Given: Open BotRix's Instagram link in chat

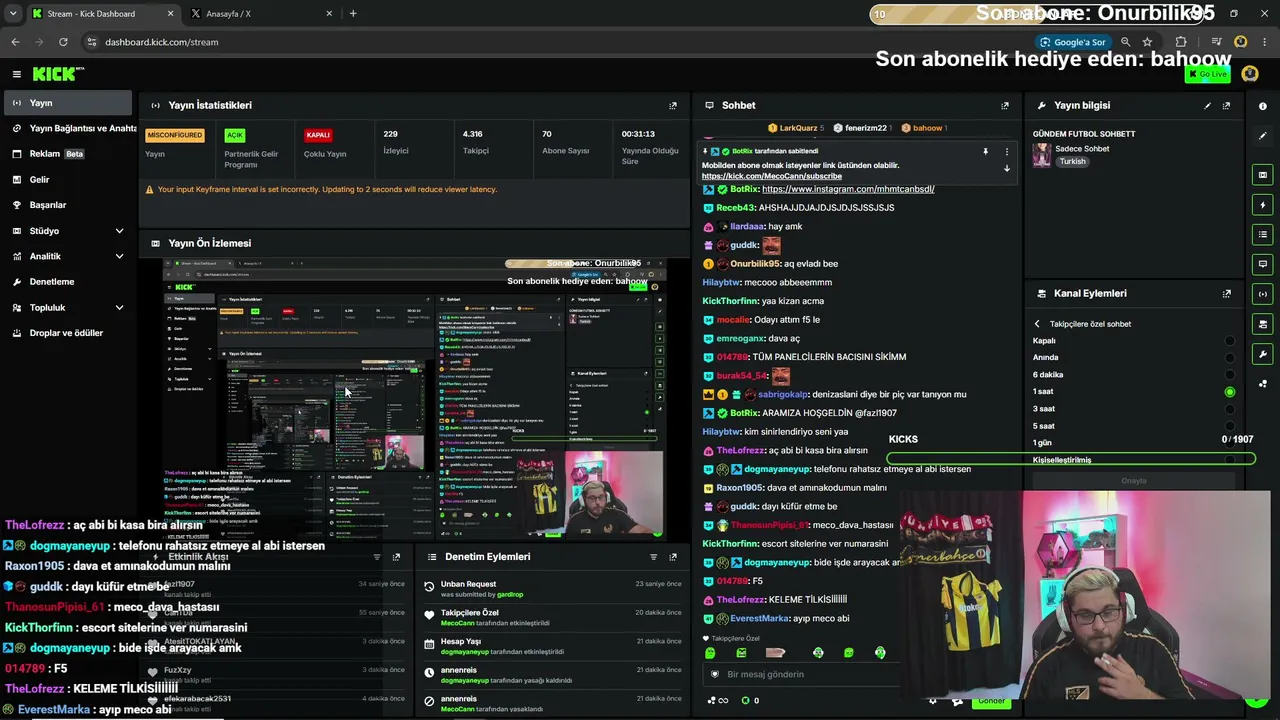Looking at the screenshot, I should coord(848,189).
